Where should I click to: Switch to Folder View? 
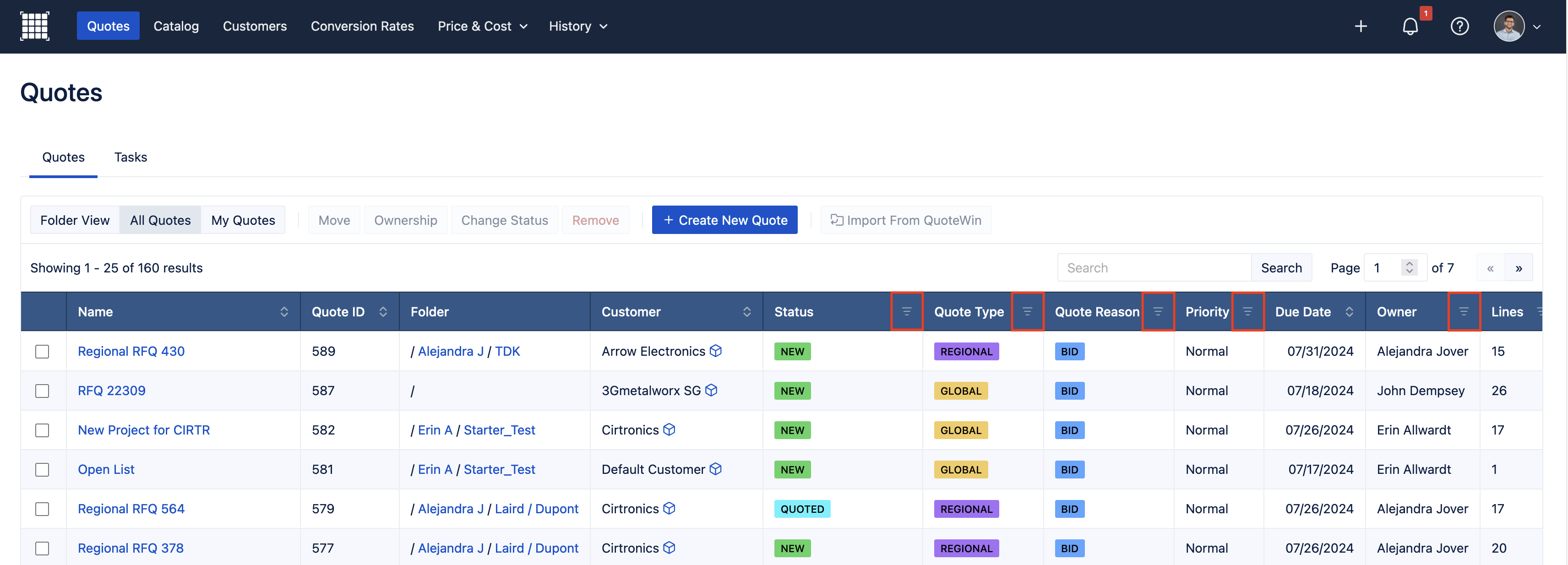[75, 220]
